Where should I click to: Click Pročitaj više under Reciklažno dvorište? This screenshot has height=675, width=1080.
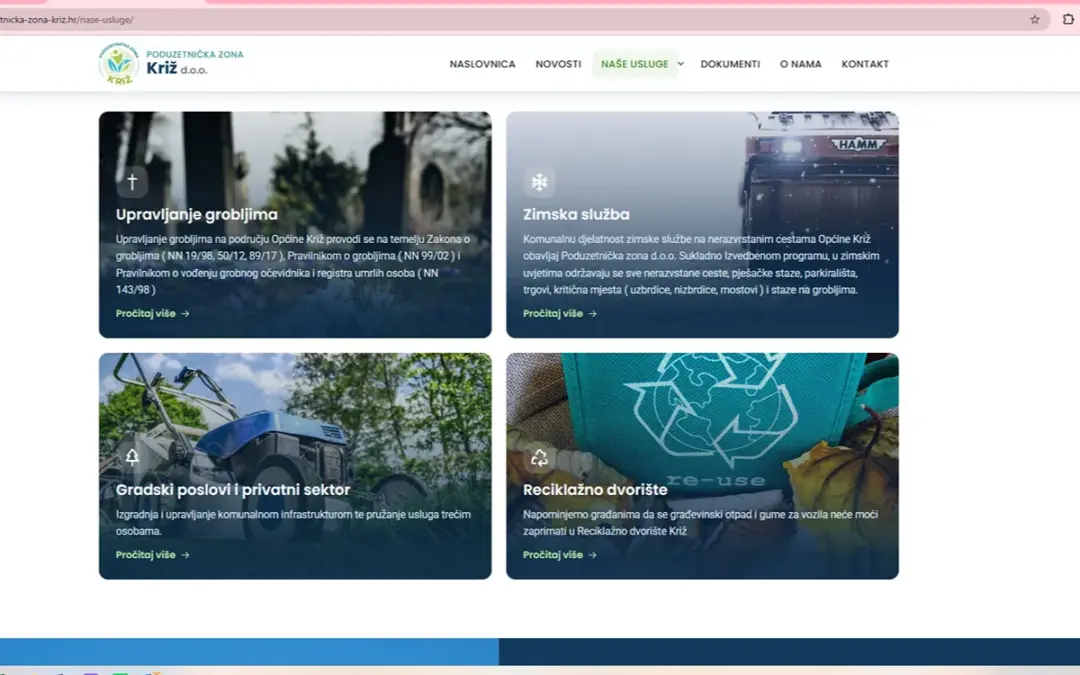(x=559, y=554)
